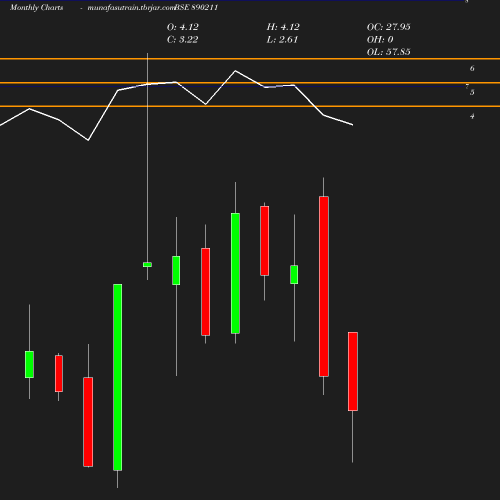
Task: Select the small green candle with longest upper wick
Action: (147, 265)
